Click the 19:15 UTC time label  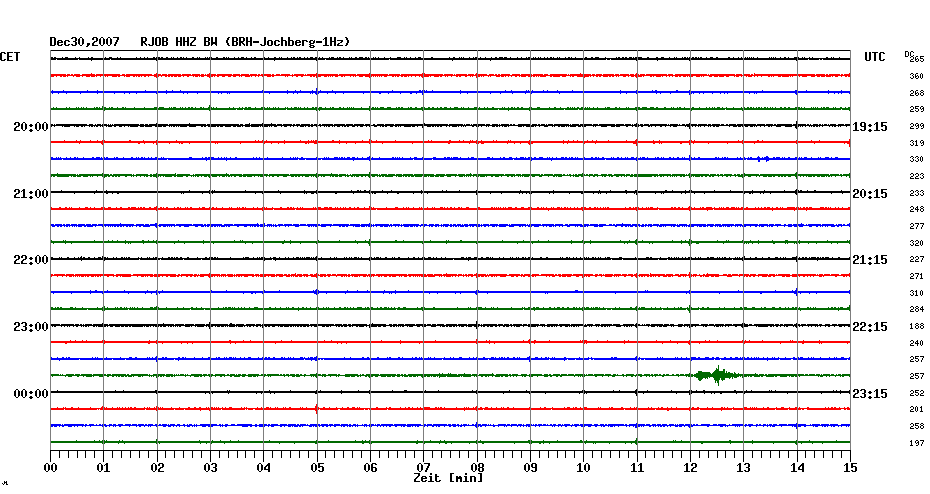(870, 127)
